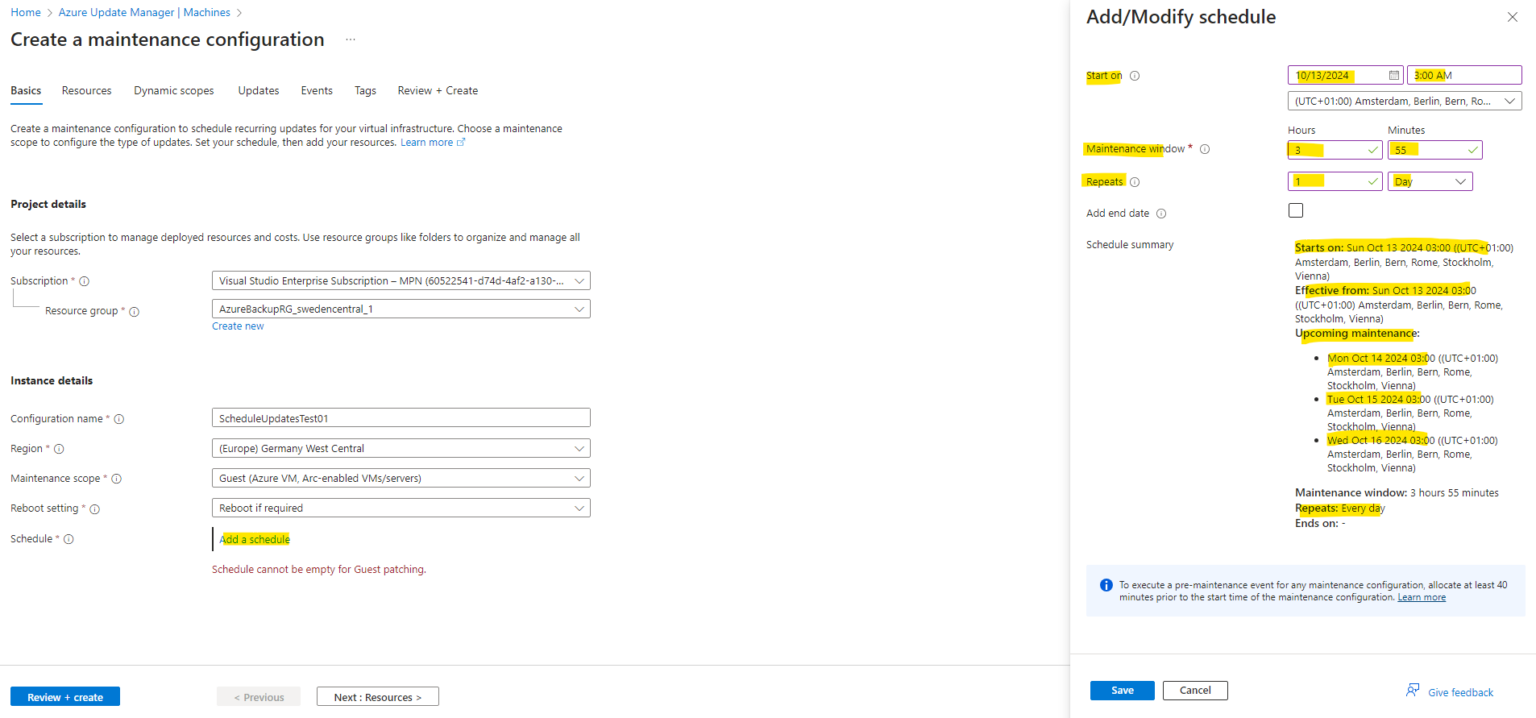Open Azure Update Manager | Machines breadcrumb

143,13
